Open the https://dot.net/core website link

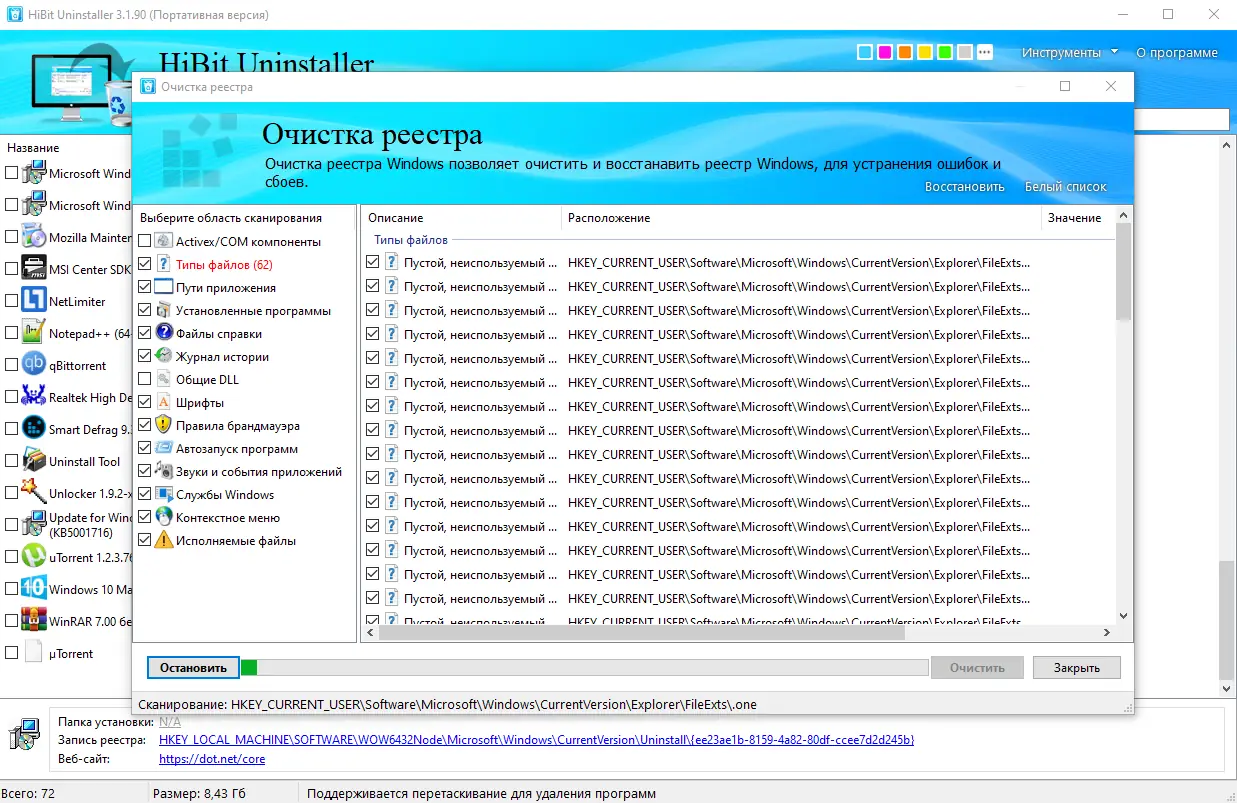click(x=212, y=759)
